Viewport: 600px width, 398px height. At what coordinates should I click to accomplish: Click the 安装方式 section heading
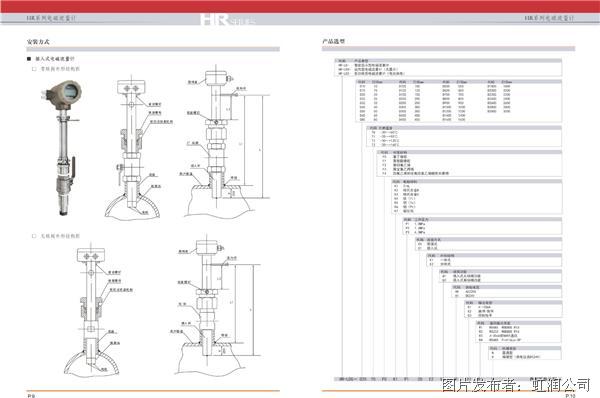pyautogui.click(x=38, y=42)
